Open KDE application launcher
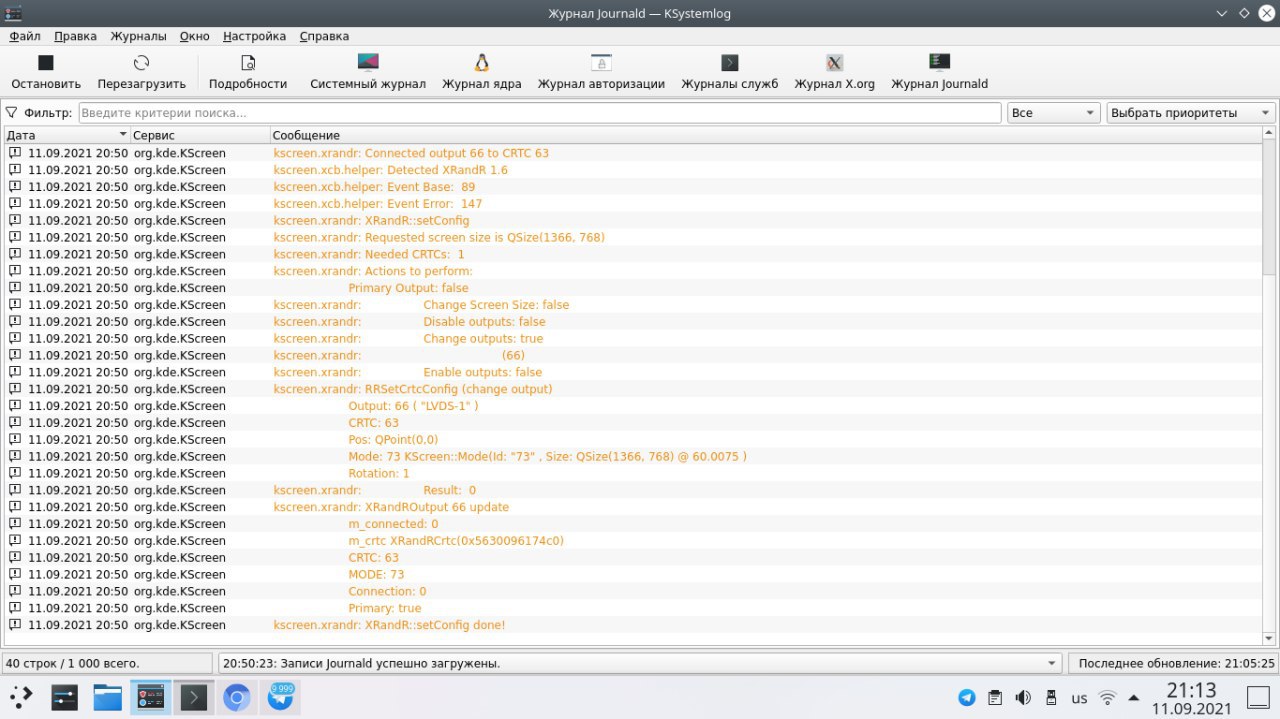Viewport: 1280px width, 719px height. point(21,697)
